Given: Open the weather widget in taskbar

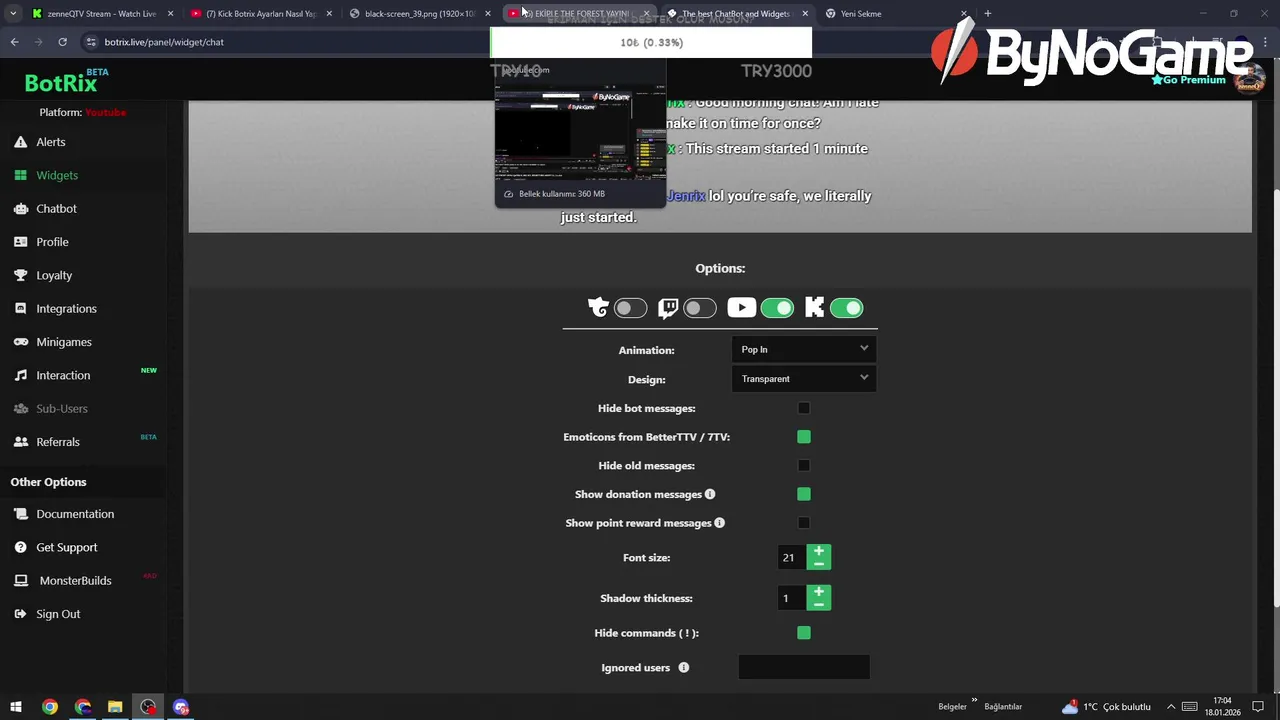Looking at the screenshot, I should click(x=1106, y=707).
